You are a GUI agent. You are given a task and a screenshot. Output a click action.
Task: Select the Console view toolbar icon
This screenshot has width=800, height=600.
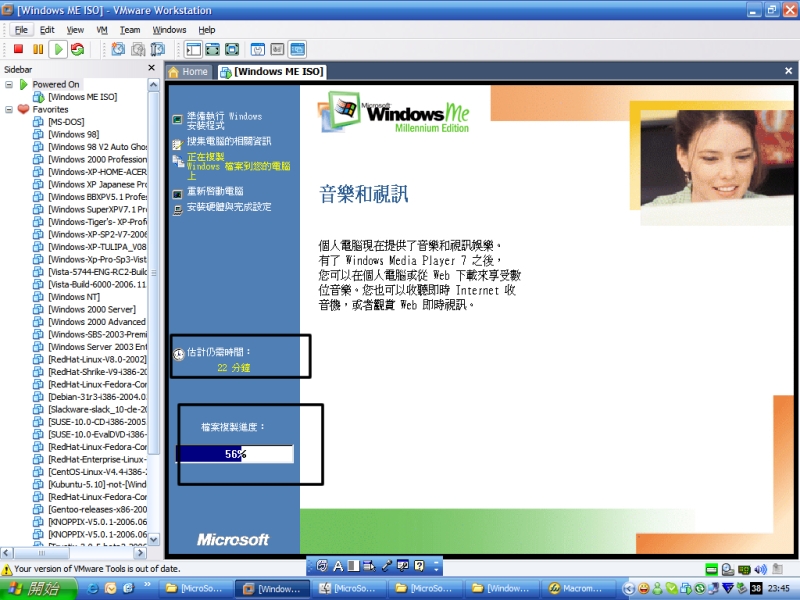point(297,49)
